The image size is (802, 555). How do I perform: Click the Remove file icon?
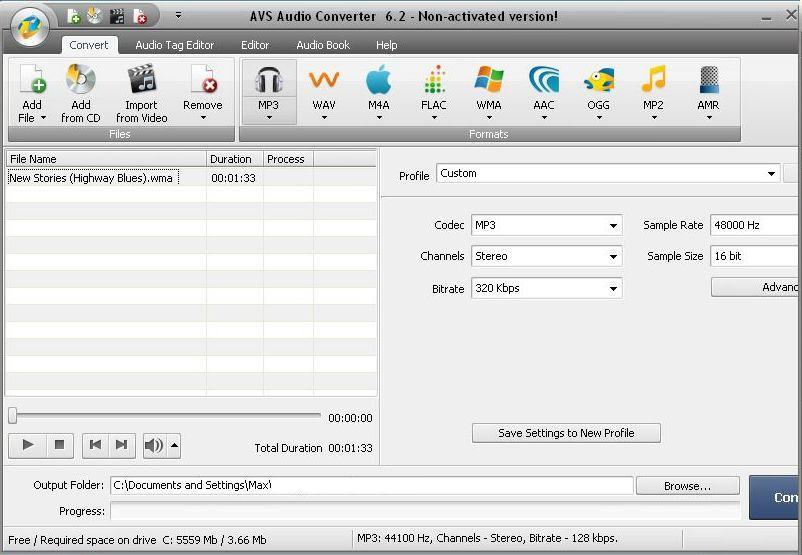point(203,80)
